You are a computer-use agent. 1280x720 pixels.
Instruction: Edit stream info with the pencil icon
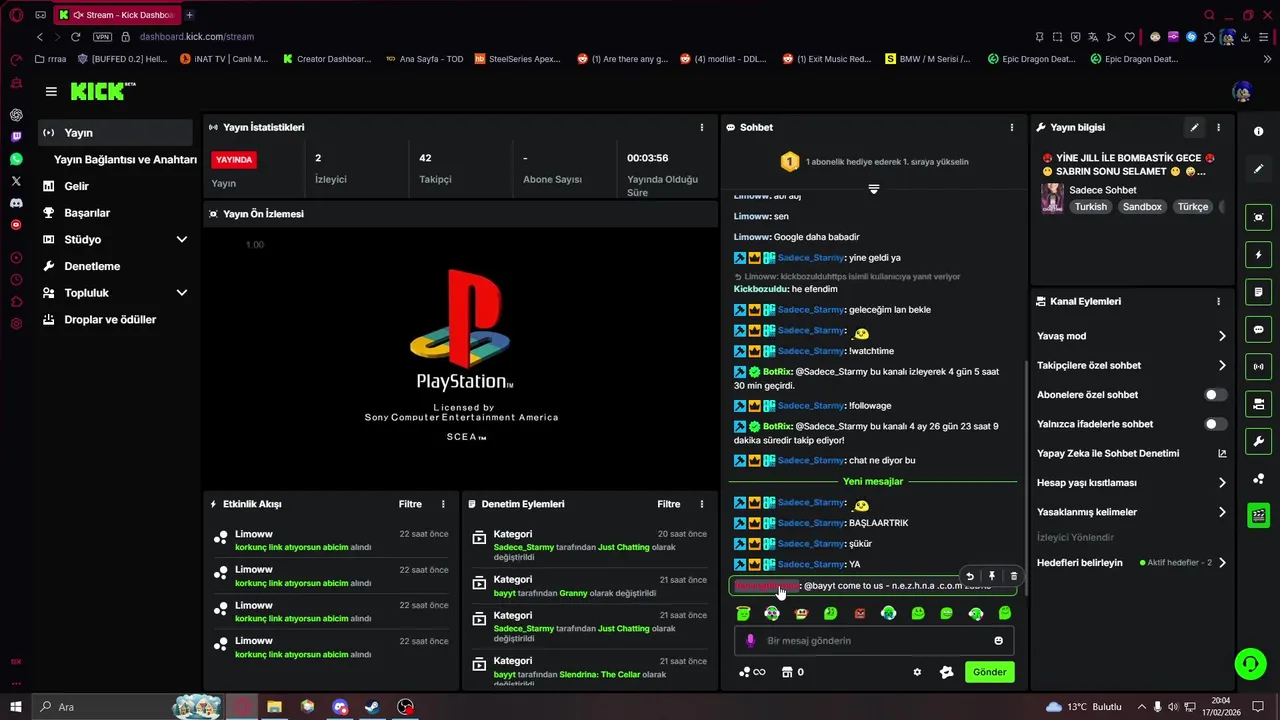(x=1194, y=128)
